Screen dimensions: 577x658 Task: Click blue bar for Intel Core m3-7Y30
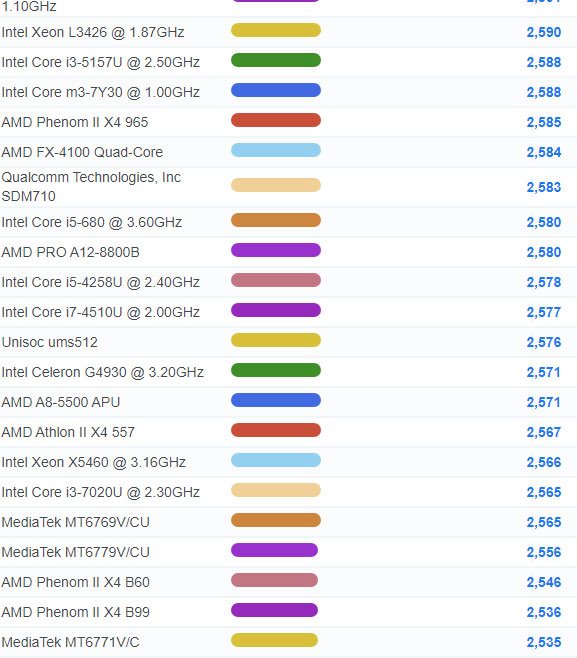pos(276,90)
